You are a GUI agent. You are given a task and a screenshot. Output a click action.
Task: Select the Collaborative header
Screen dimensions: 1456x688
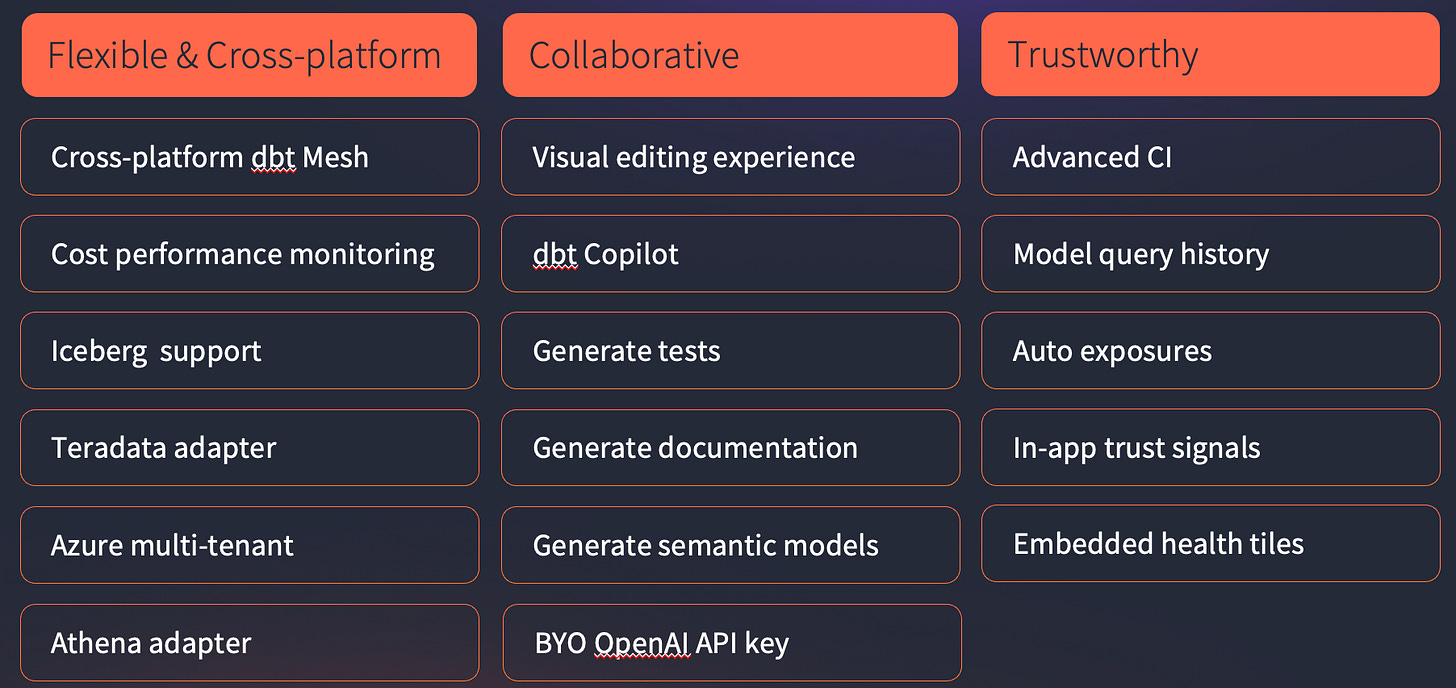(x=730, y=55)
